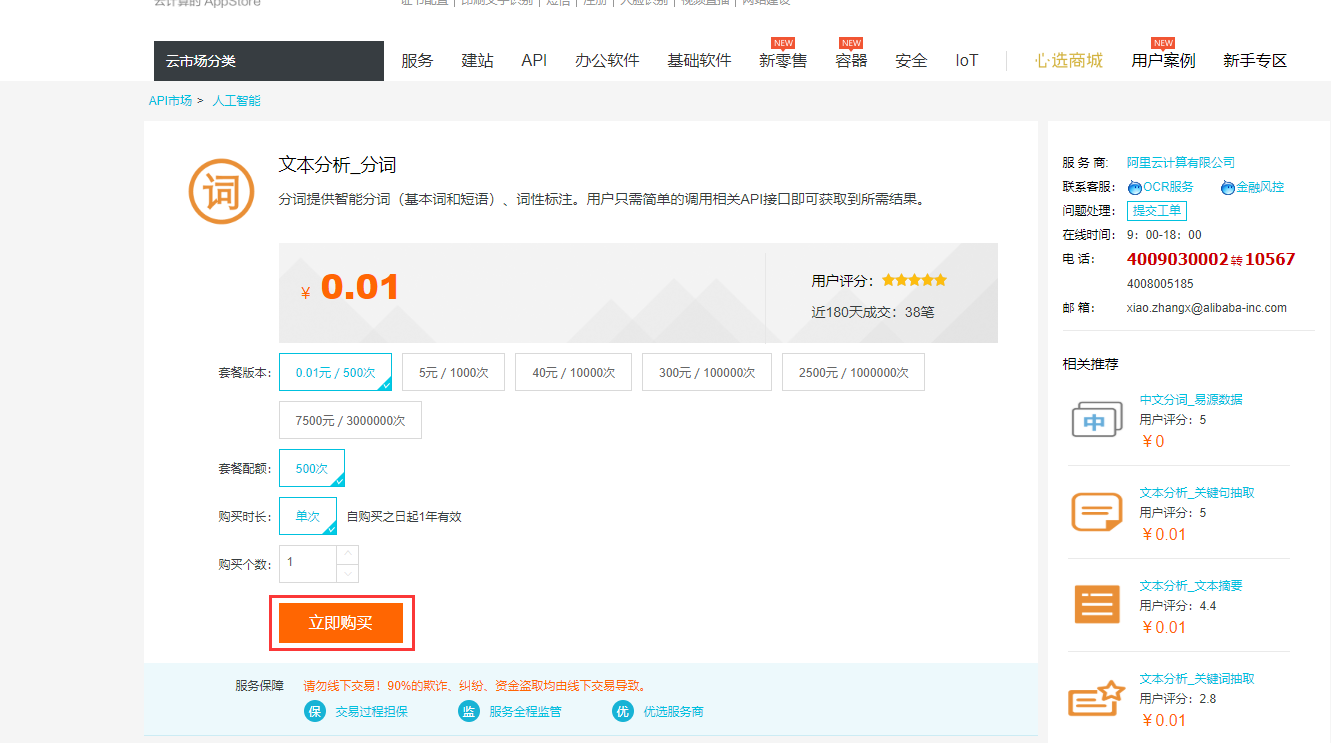Click the 立即购买 buy now button
Image resolution: width=1331 pixels, height=743 pixels.
tap(341, 623)
